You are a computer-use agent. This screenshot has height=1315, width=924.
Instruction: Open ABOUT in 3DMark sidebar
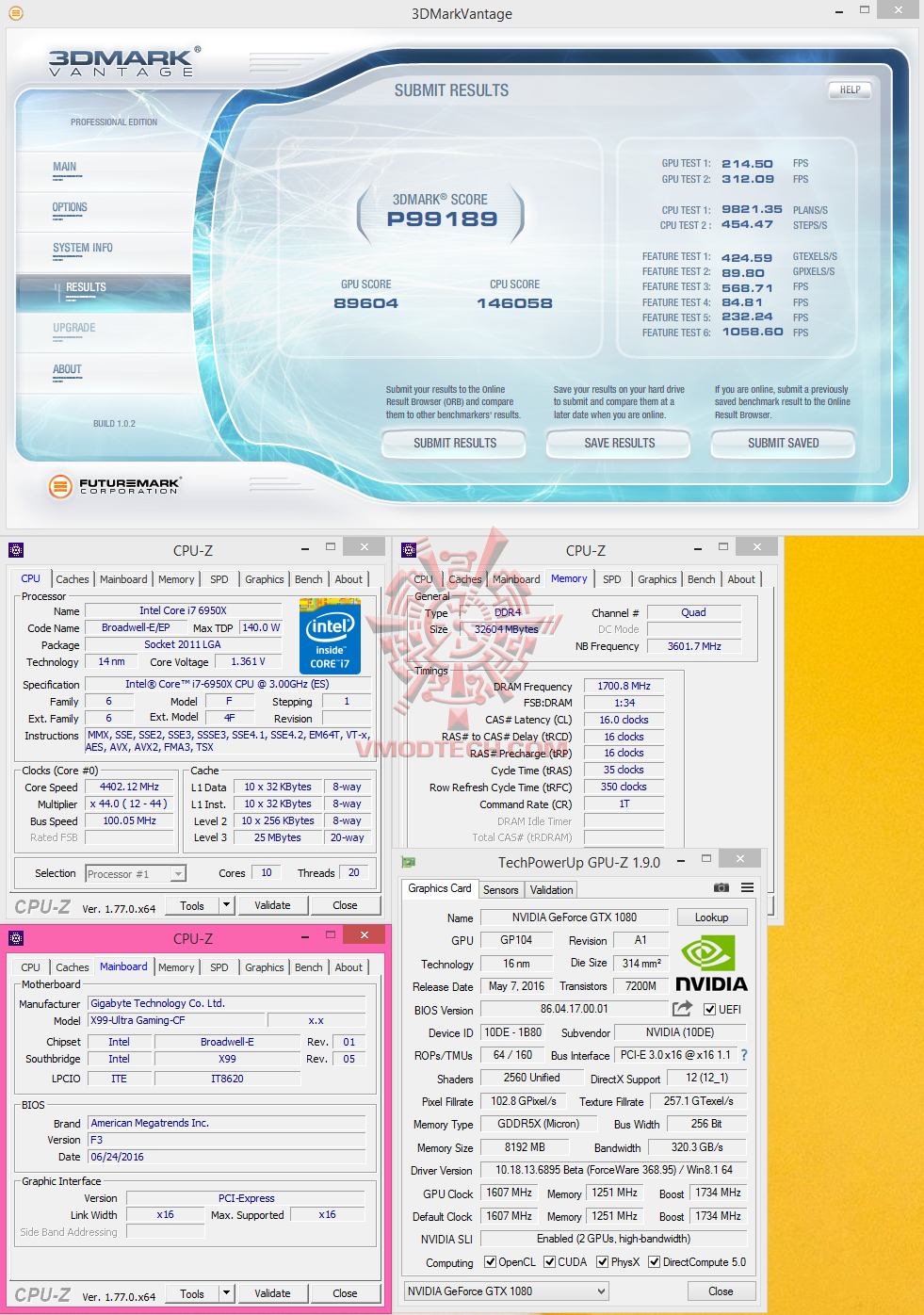pyautogui.click(x=67, y=369)
